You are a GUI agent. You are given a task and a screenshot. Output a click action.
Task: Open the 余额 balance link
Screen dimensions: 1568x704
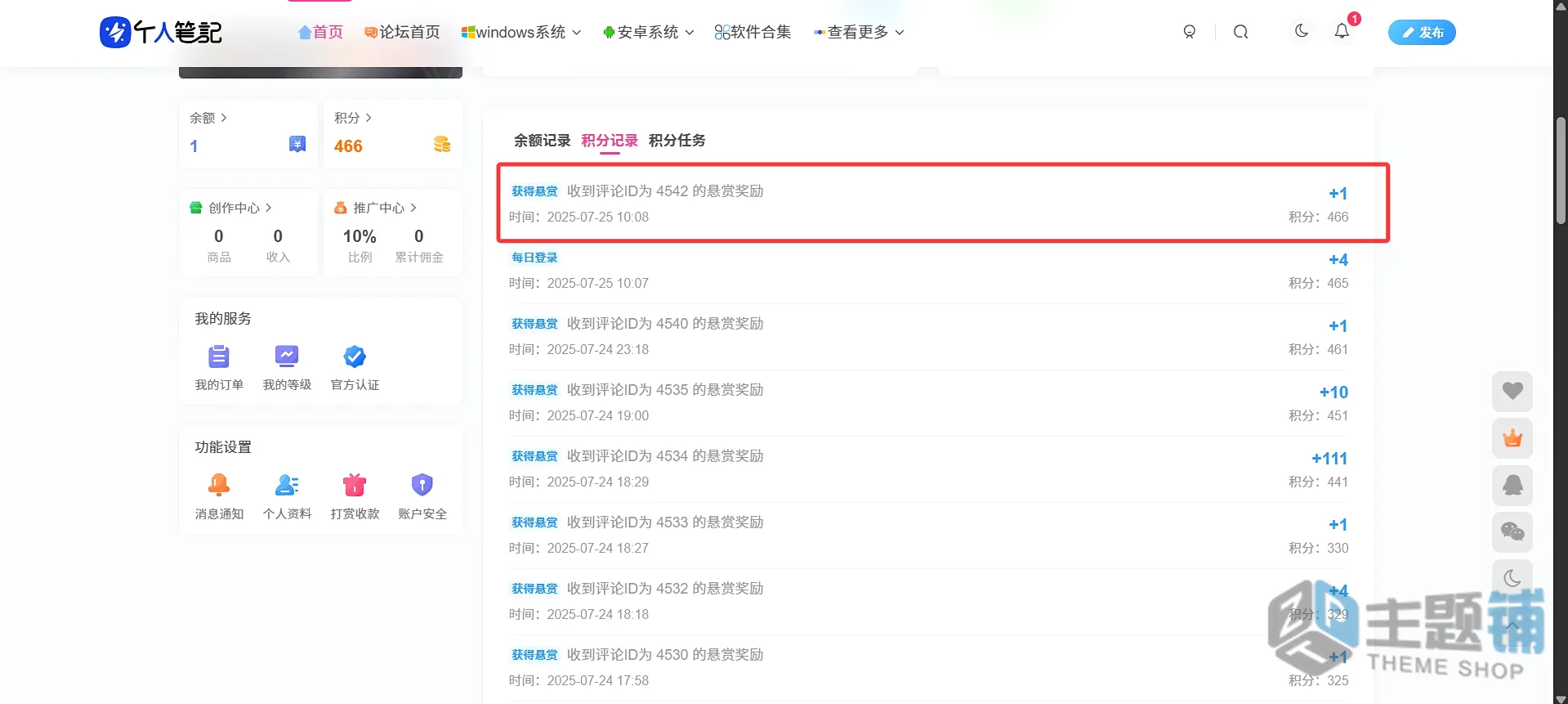pos(208,118)
